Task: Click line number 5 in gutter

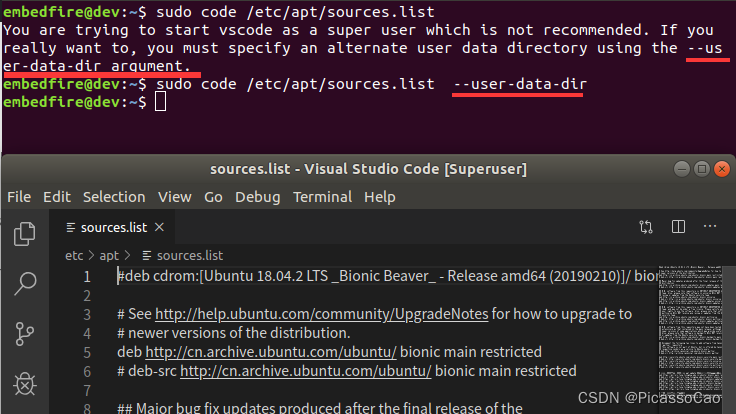Action: [x=87, y=353]
